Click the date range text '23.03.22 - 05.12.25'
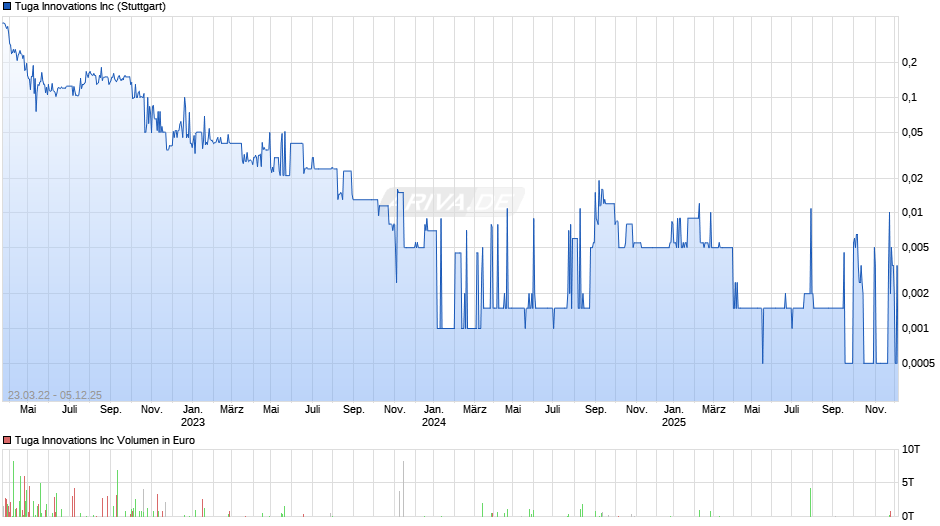Screen dimensions: 940x526 pos(55,395)
